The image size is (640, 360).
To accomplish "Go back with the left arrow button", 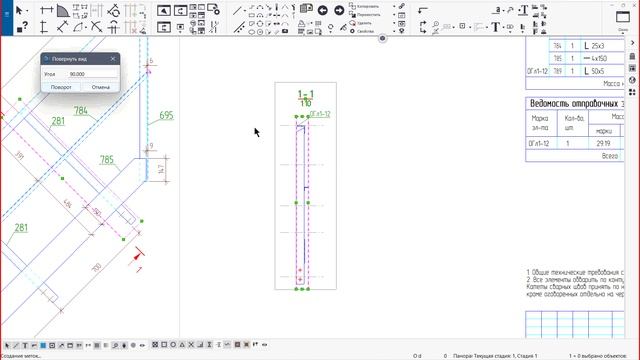I will point(322,11).
